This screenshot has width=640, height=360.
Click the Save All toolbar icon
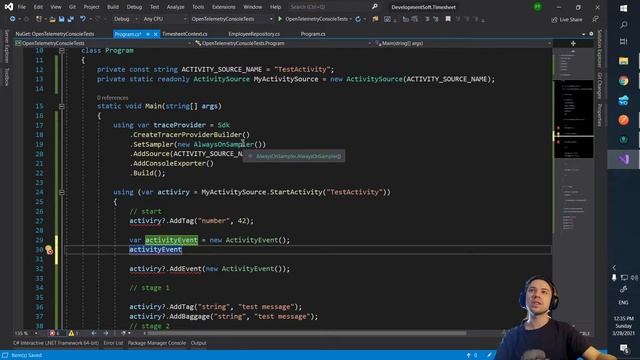(71, 19)
